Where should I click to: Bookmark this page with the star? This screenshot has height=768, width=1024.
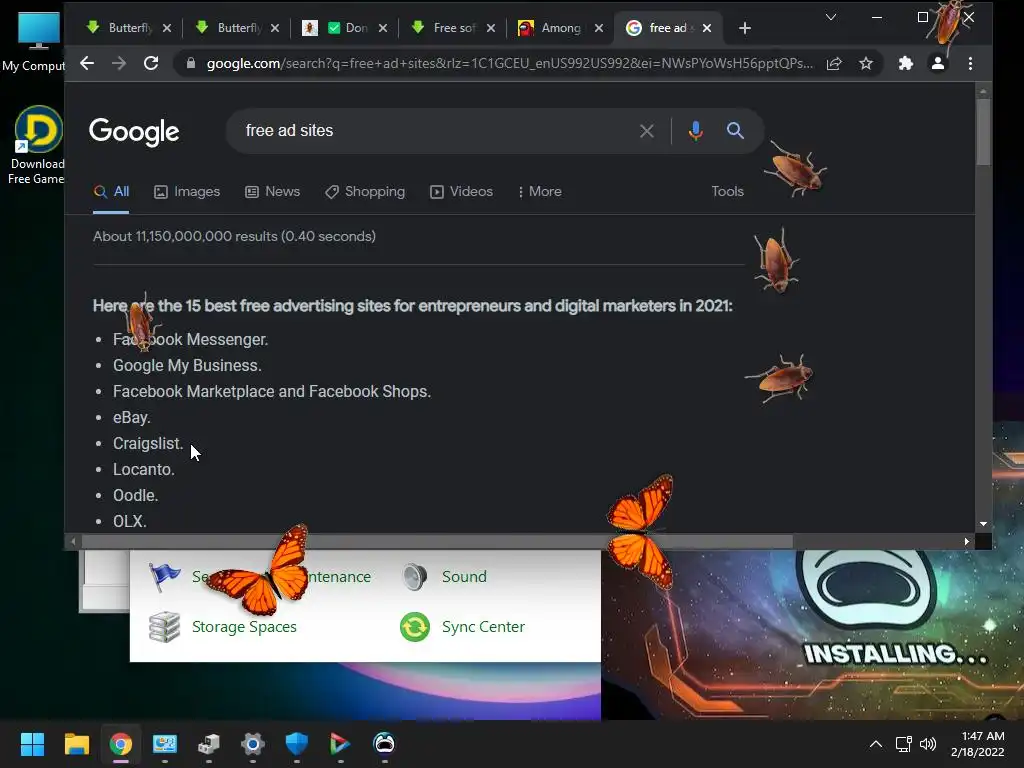click(866, 63)
